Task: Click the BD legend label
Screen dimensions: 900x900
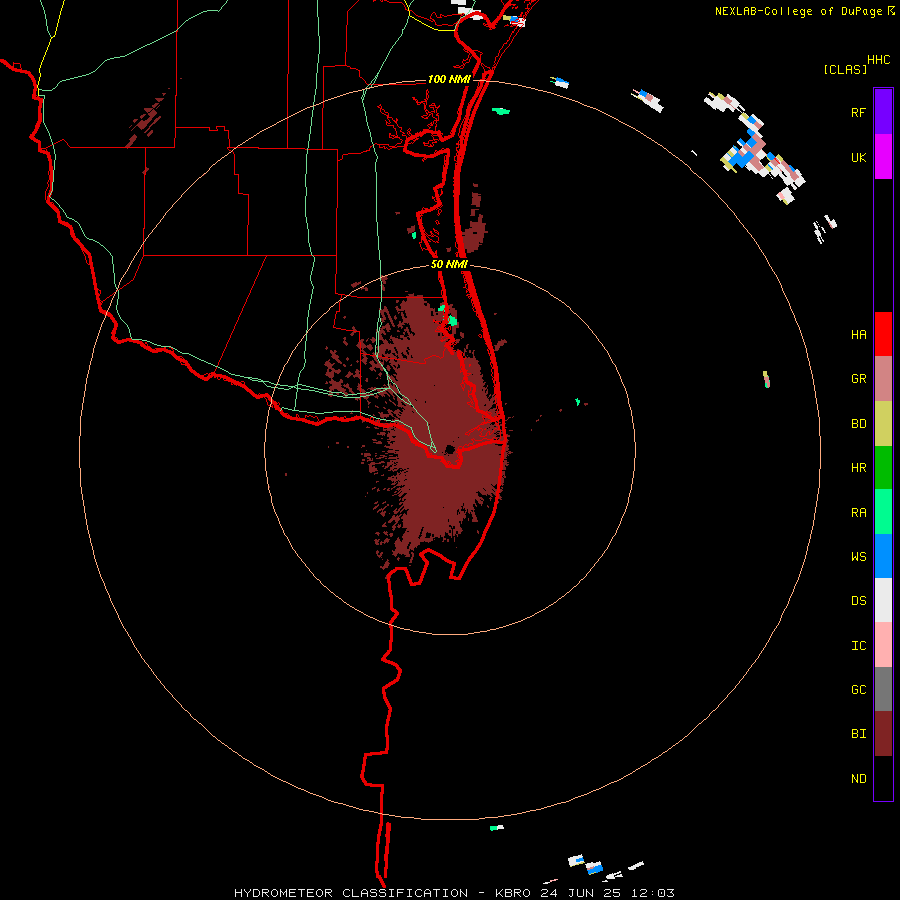Action: (858, 424)
